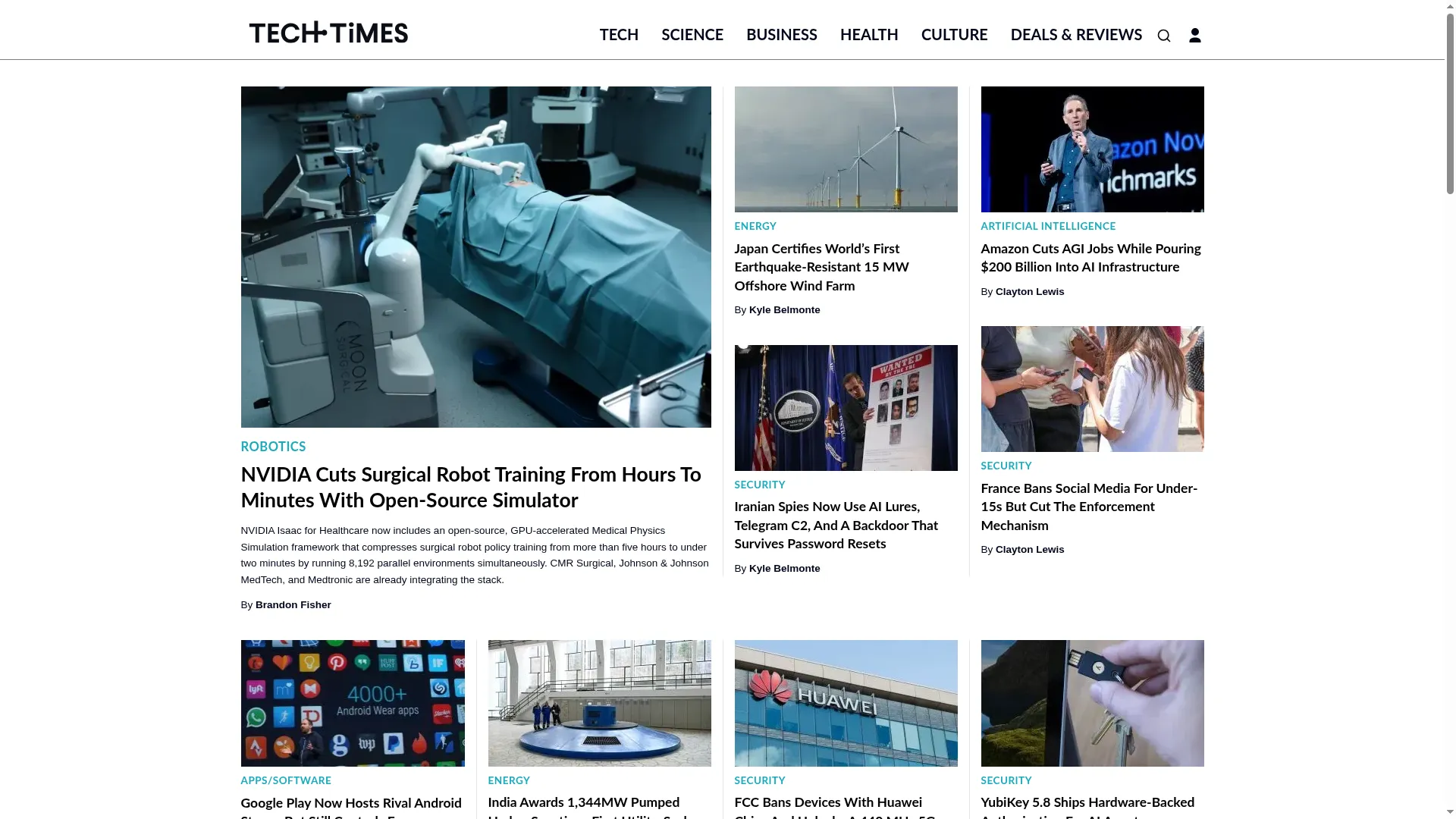Click ARTIFICIAL INTELLIGENCE category label
This screenshot has width=1456, height=819.
pos(1048,226)
